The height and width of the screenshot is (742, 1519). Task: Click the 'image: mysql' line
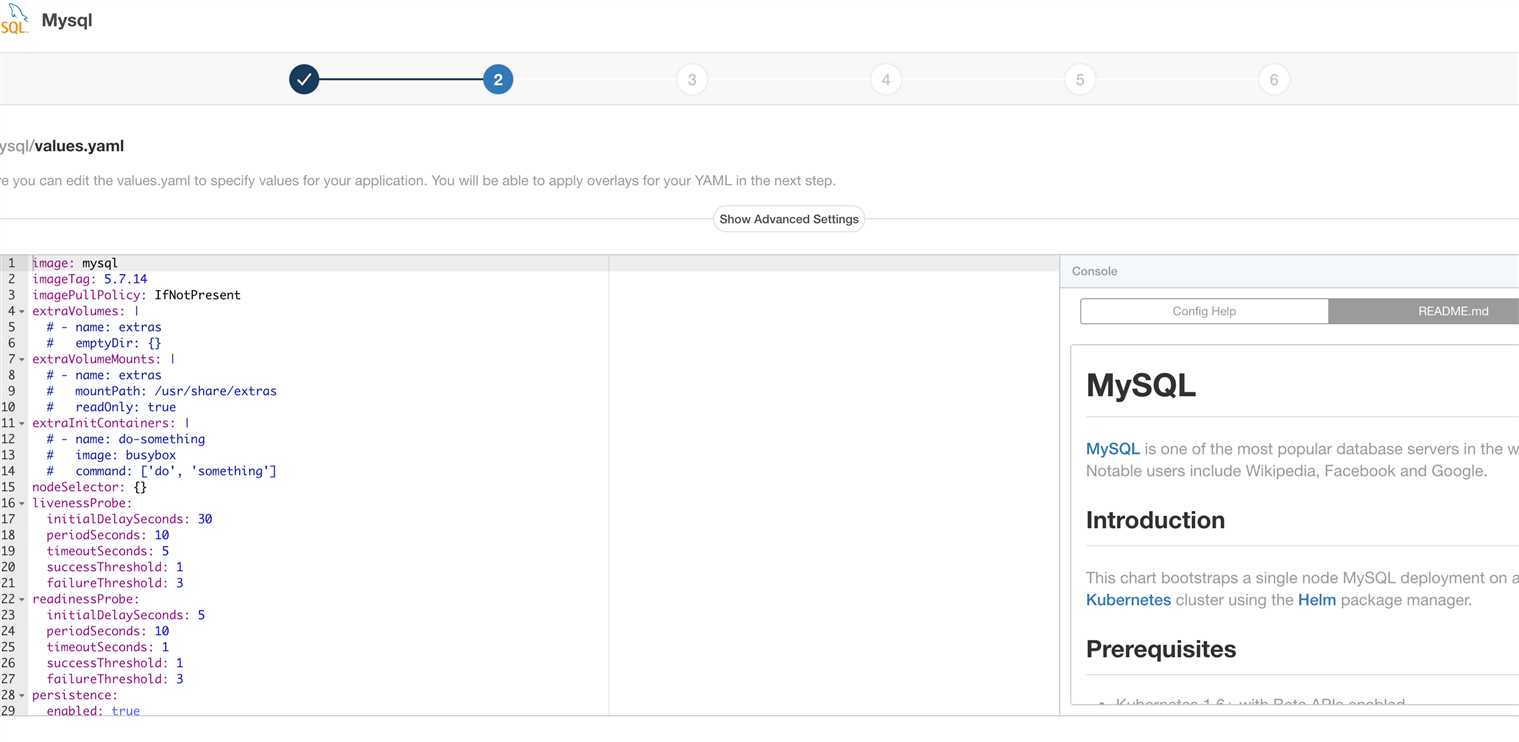pos(75,263)
